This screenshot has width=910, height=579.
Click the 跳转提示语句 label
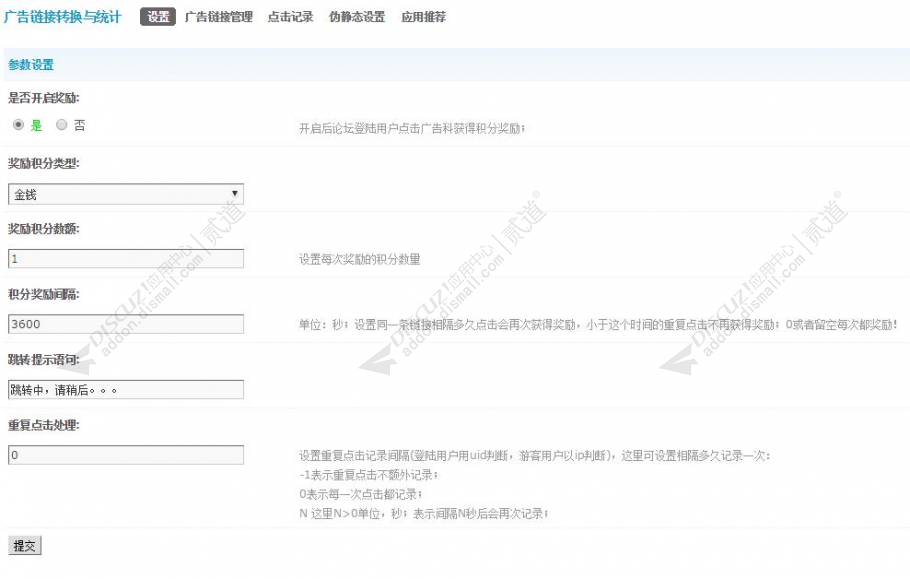click(x=44, y=360)
